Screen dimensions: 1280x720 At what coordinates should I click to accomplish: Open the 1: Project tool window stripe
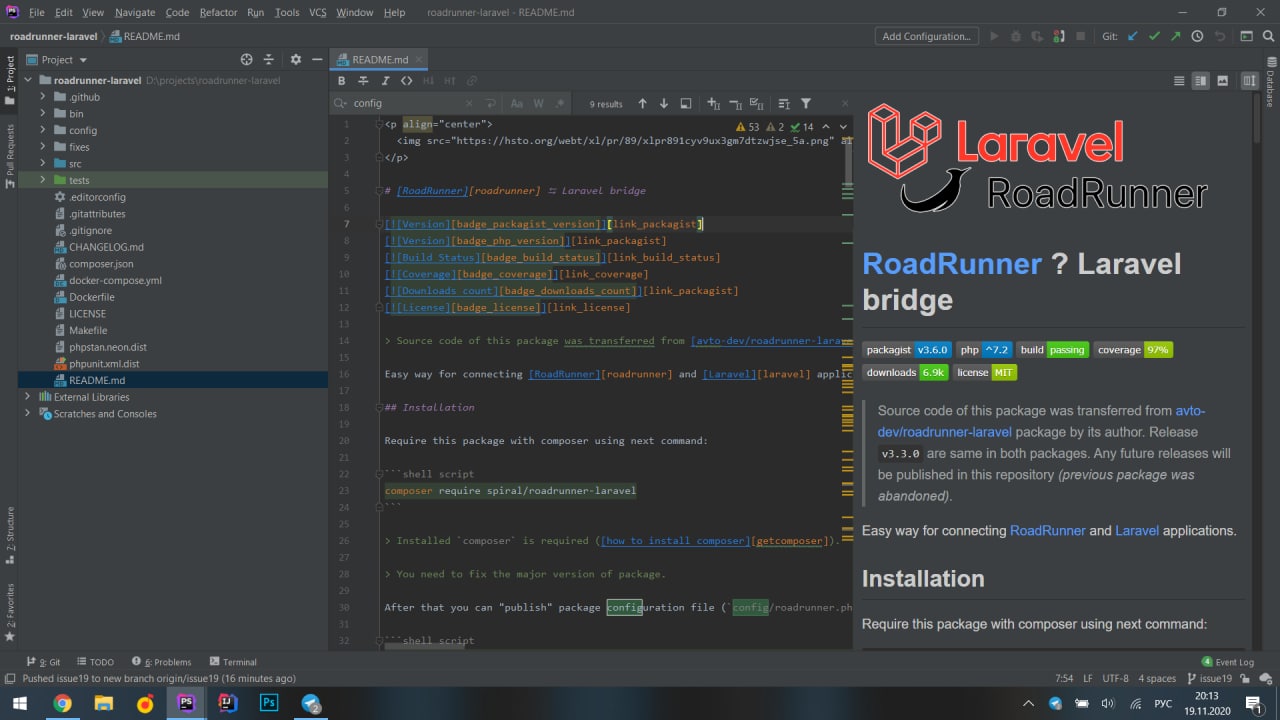[9, 80]
